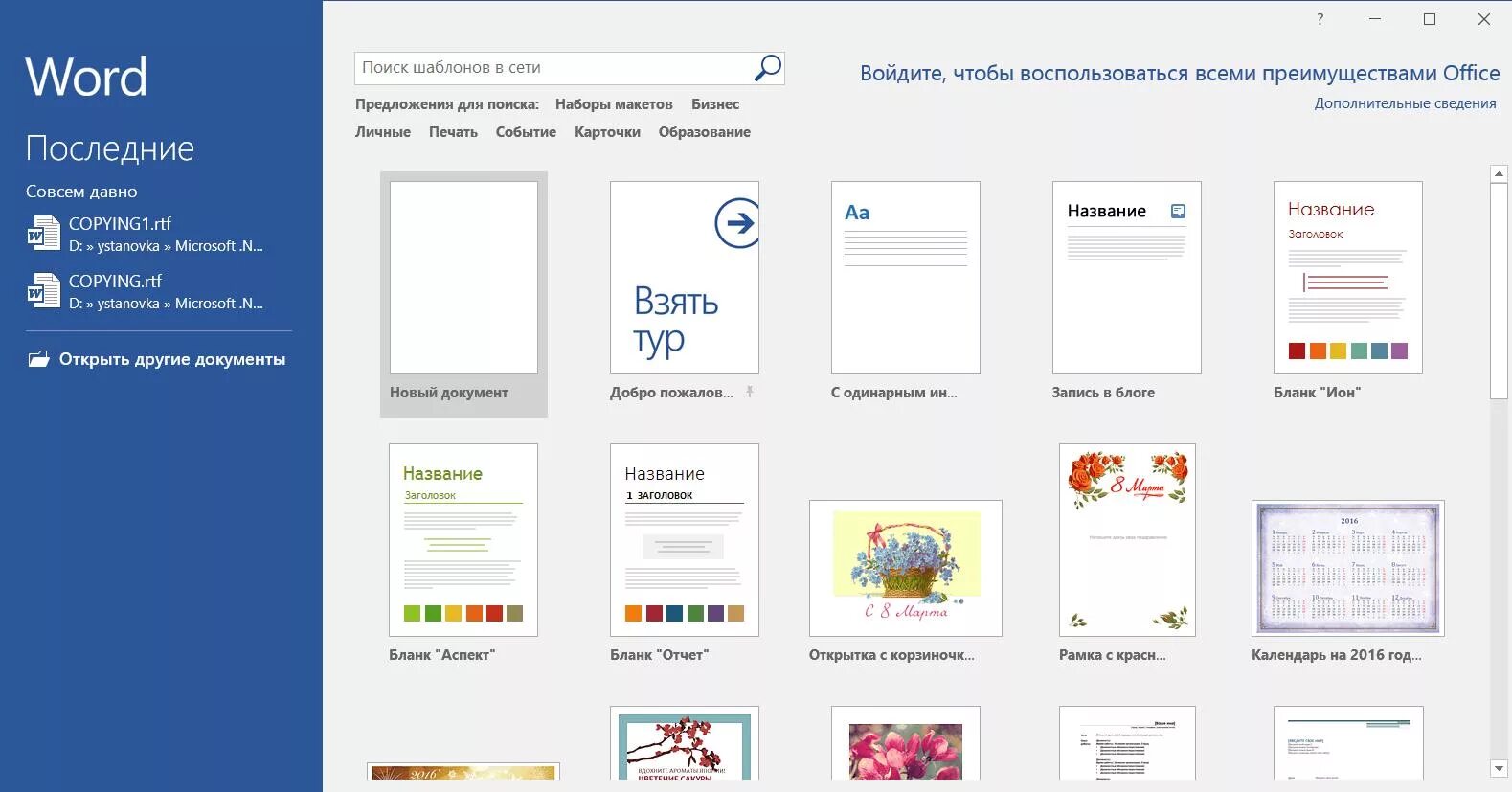This screenshot has width=1512, height=792.
Task: Select the 'Календарь на 2016 год' template
Action: coord(1348,568)
